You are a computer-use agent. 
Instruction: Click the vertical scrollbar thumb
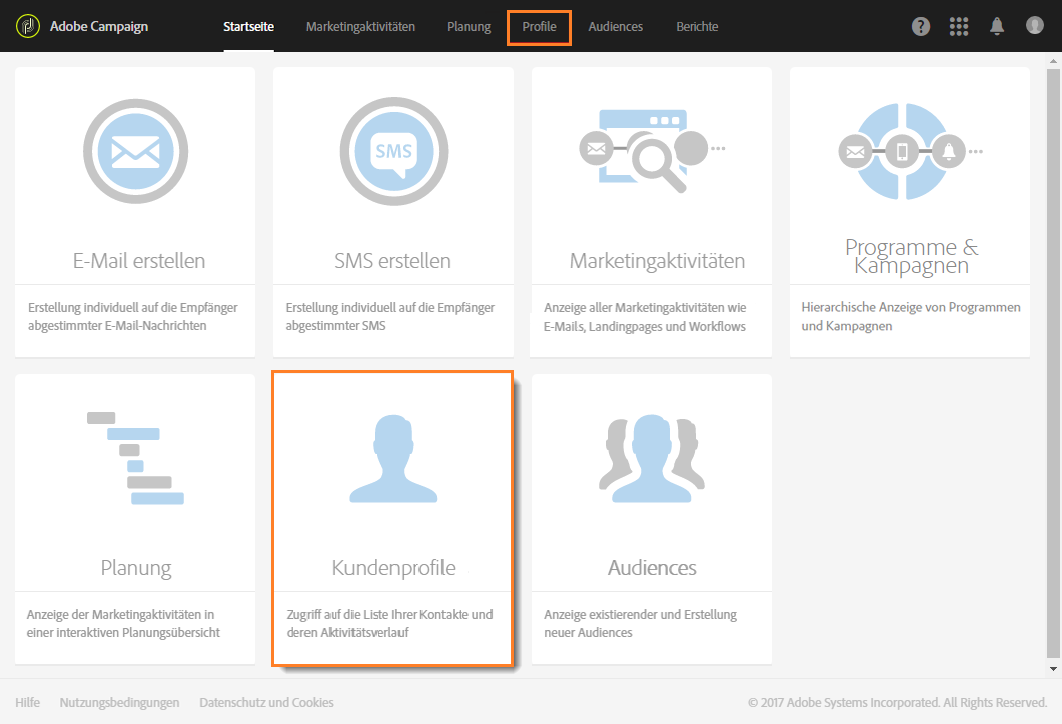pos(1053,362)
